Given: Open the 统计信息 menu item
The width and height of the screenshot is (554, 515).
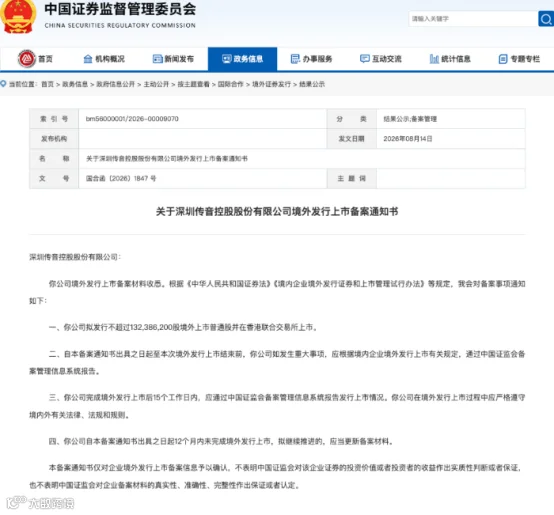Looking at the screenshot, I should tap(456, 59).
